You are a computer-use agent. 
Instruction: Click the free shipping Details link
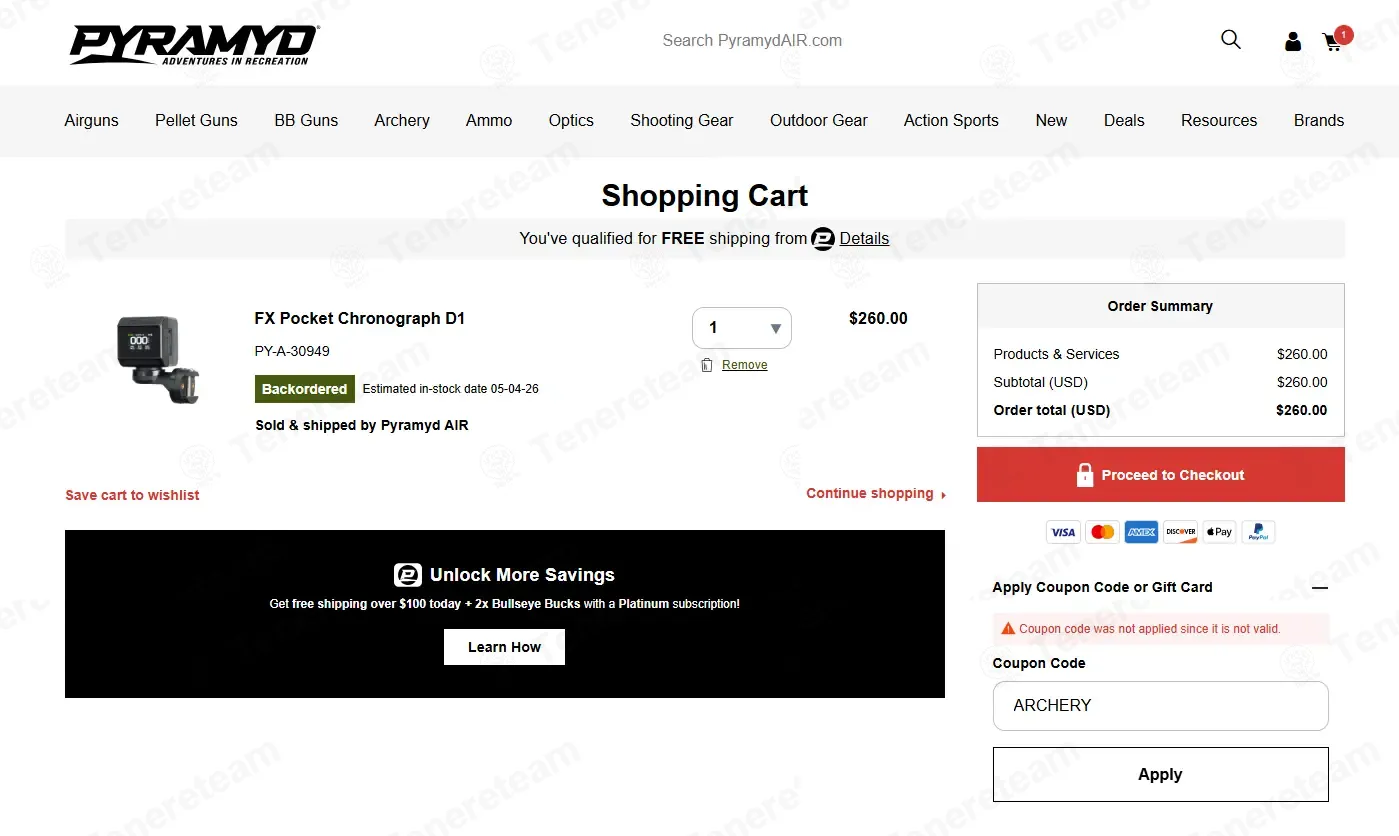coord(864,239)
